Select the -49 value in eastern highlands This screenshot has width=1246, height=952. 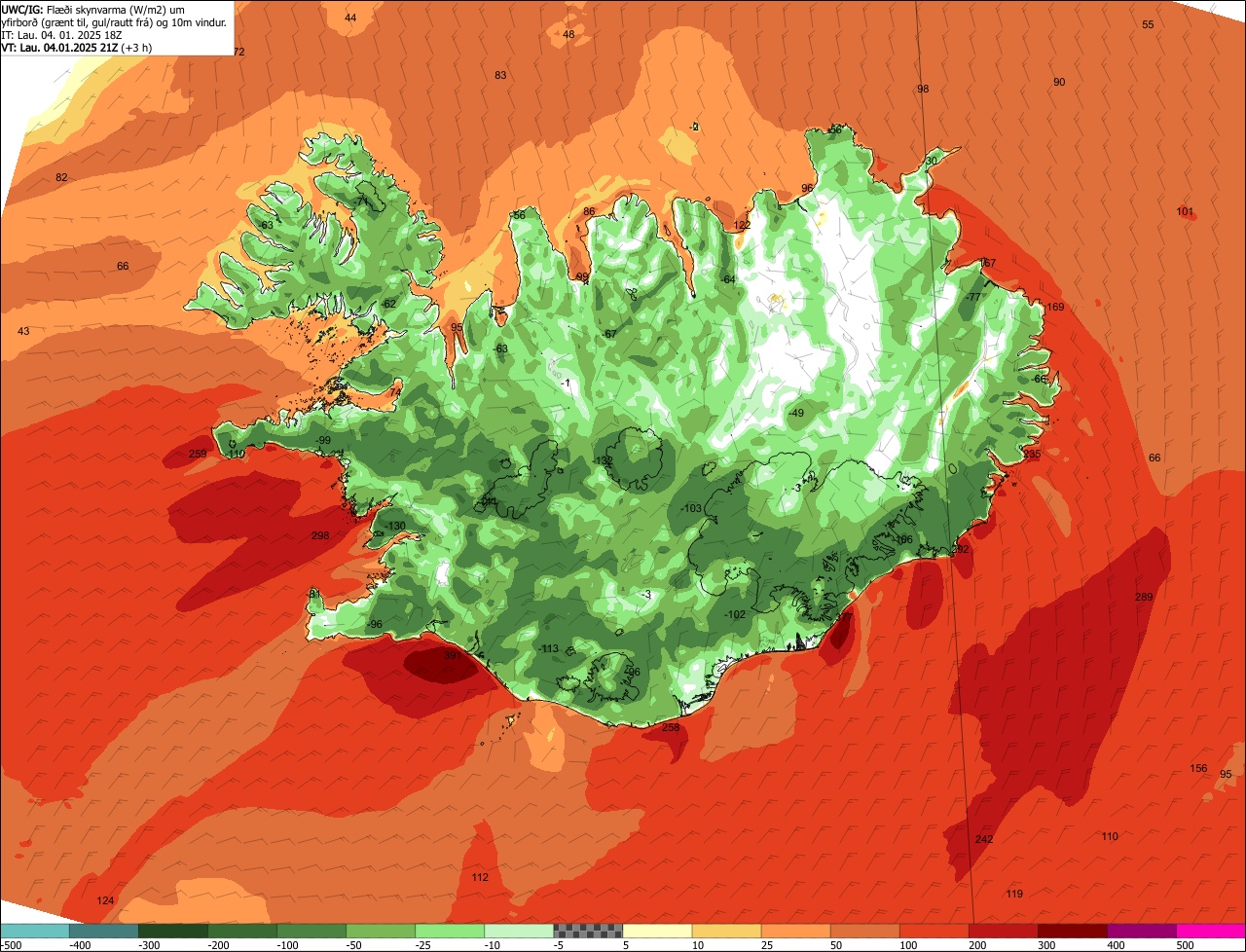[796, 414]
